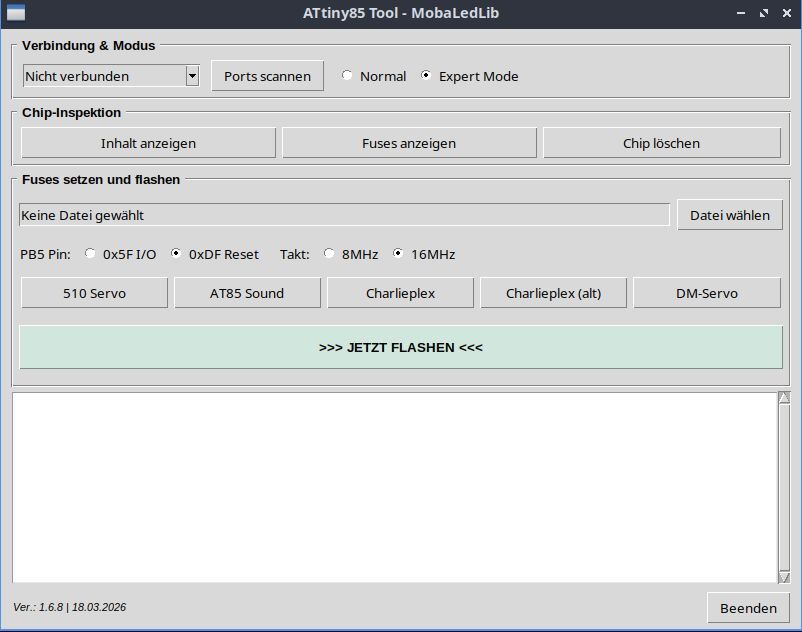This screenshot has height=632, width=802.
Task: Select 0xDF Reset fuse option
Action: coord(177,254)
